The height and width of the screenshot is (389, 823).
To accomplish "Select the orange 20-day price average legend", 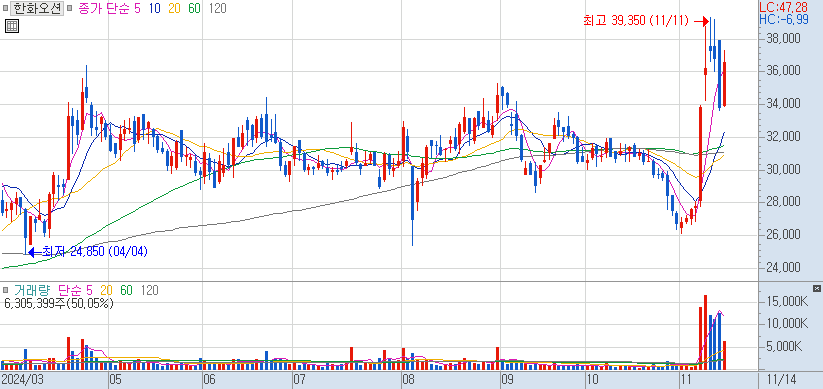I will [x=175, y=8].
